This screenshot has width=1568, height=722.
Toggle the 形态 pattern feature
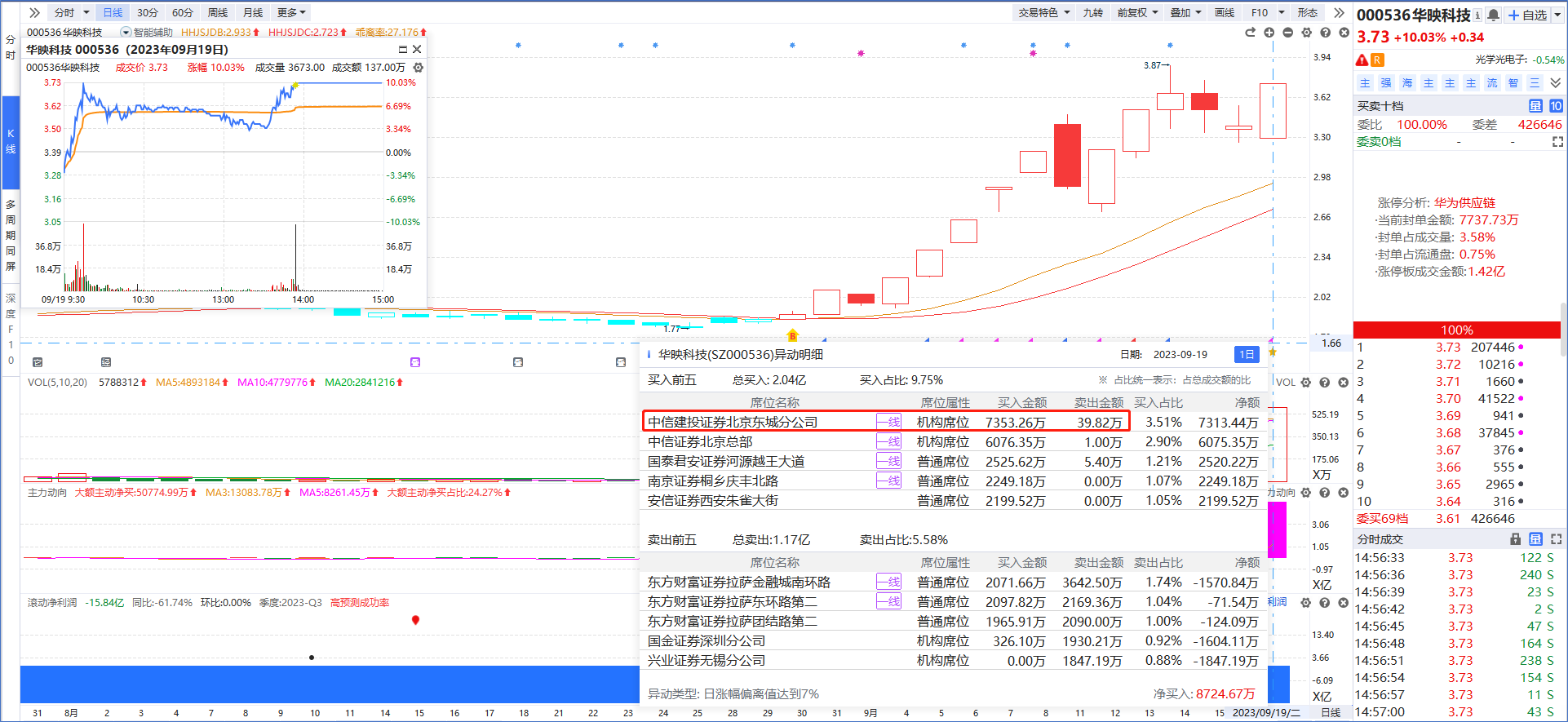click(x=1308, y=12)
